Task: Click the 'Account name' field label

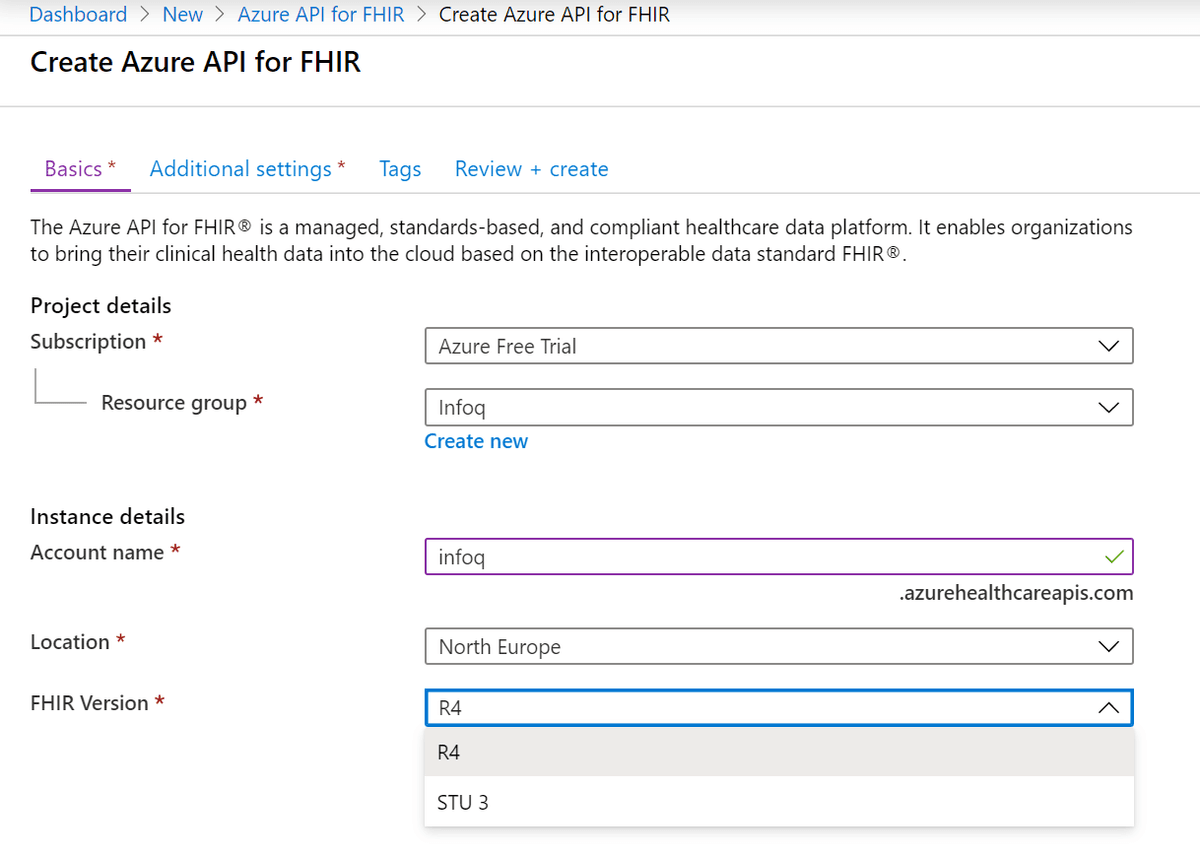Action: 97,552
